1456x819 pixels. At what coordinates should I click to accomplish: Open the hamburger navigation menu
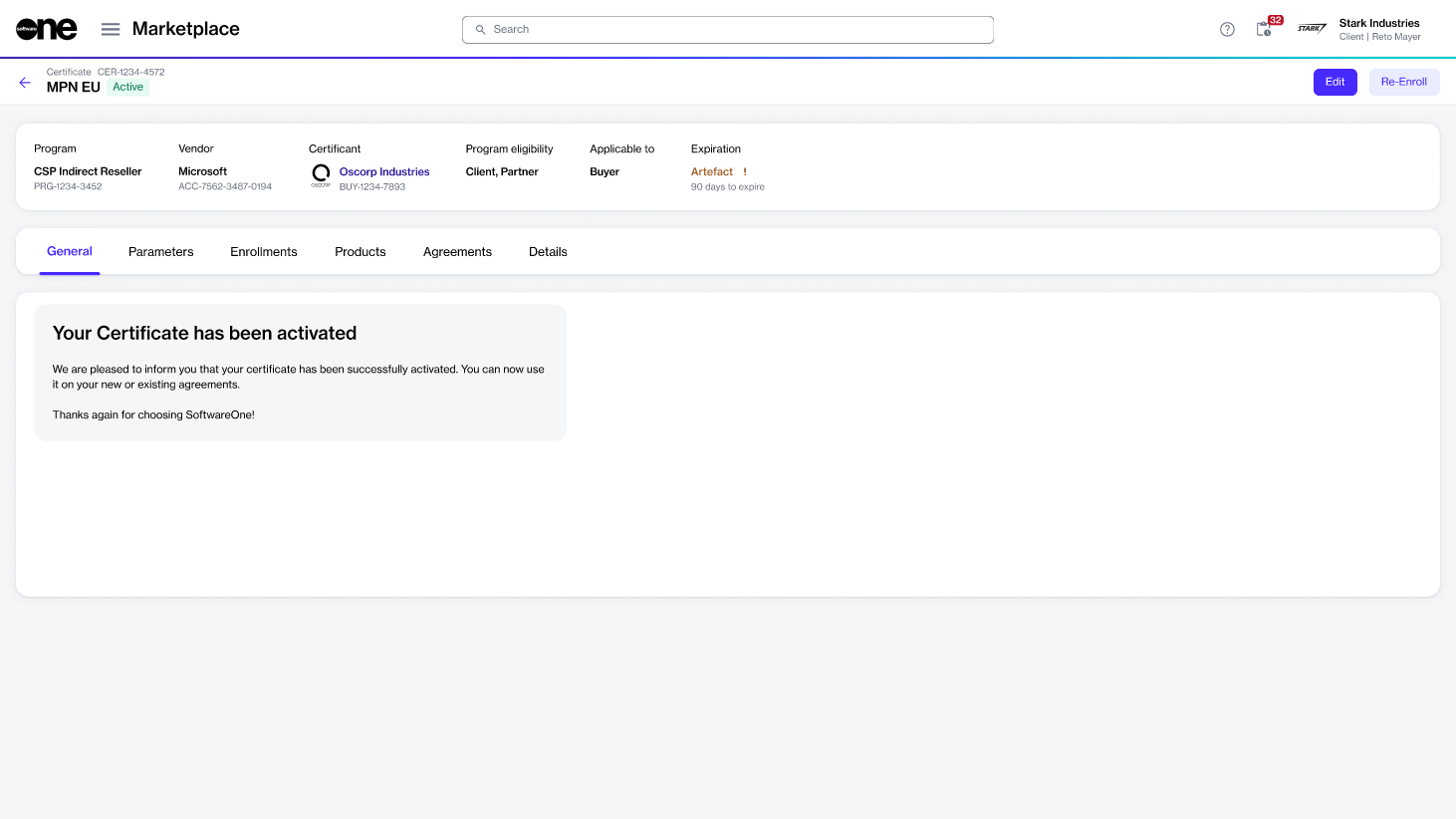[111, 29]
